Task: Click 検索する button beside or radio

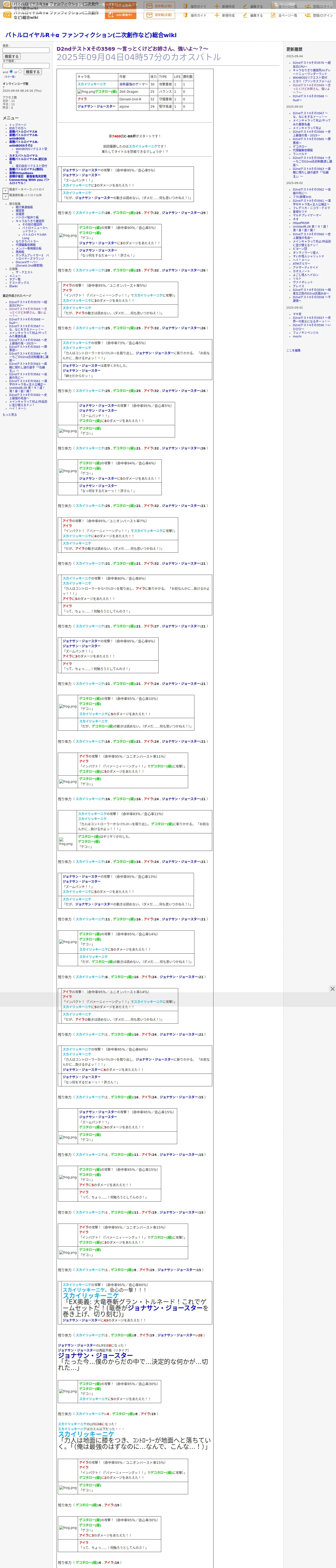Action: pyautogui.click(x=32, y=72)
